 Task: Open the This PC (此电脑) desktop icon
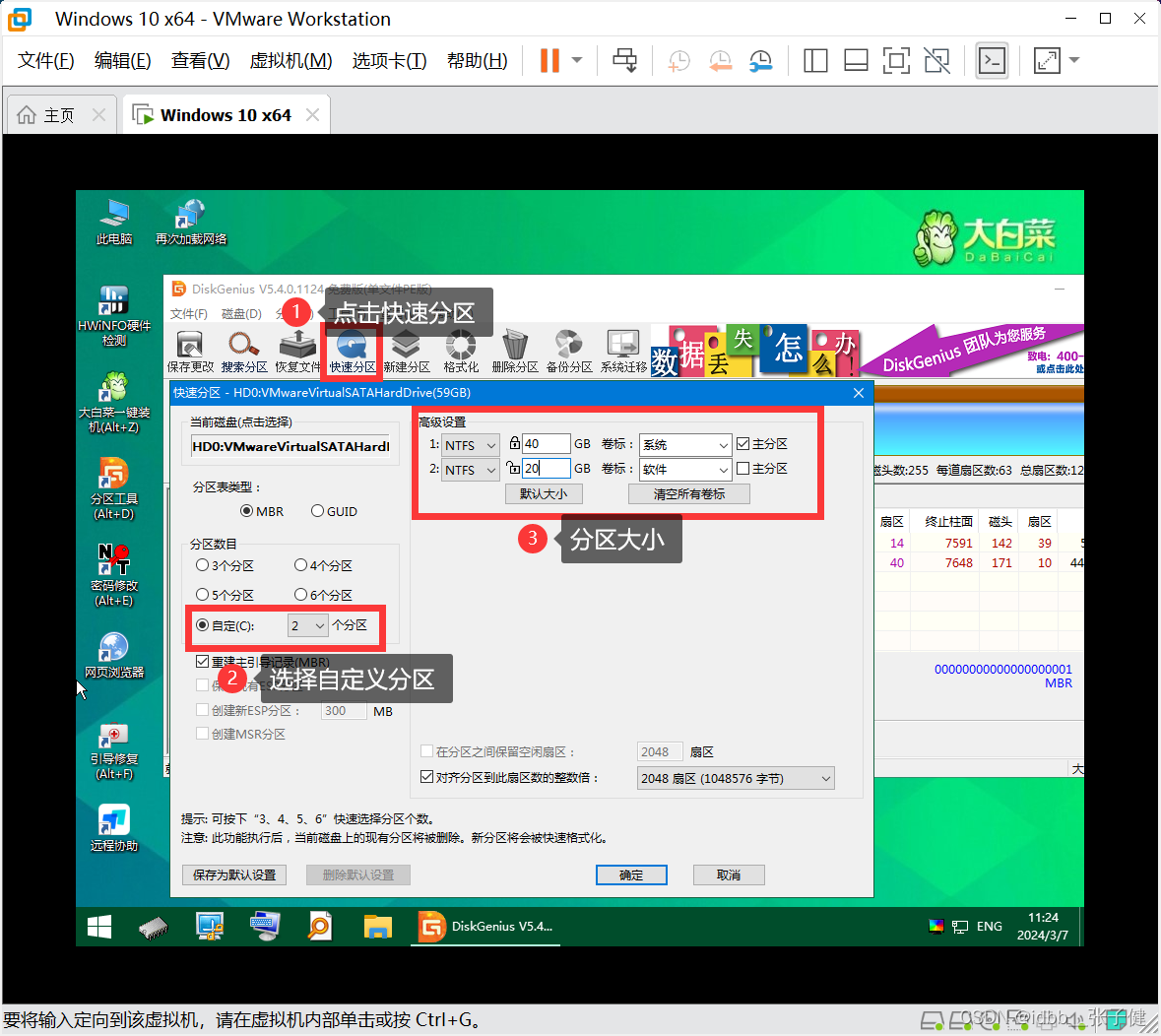click(114, 223)
